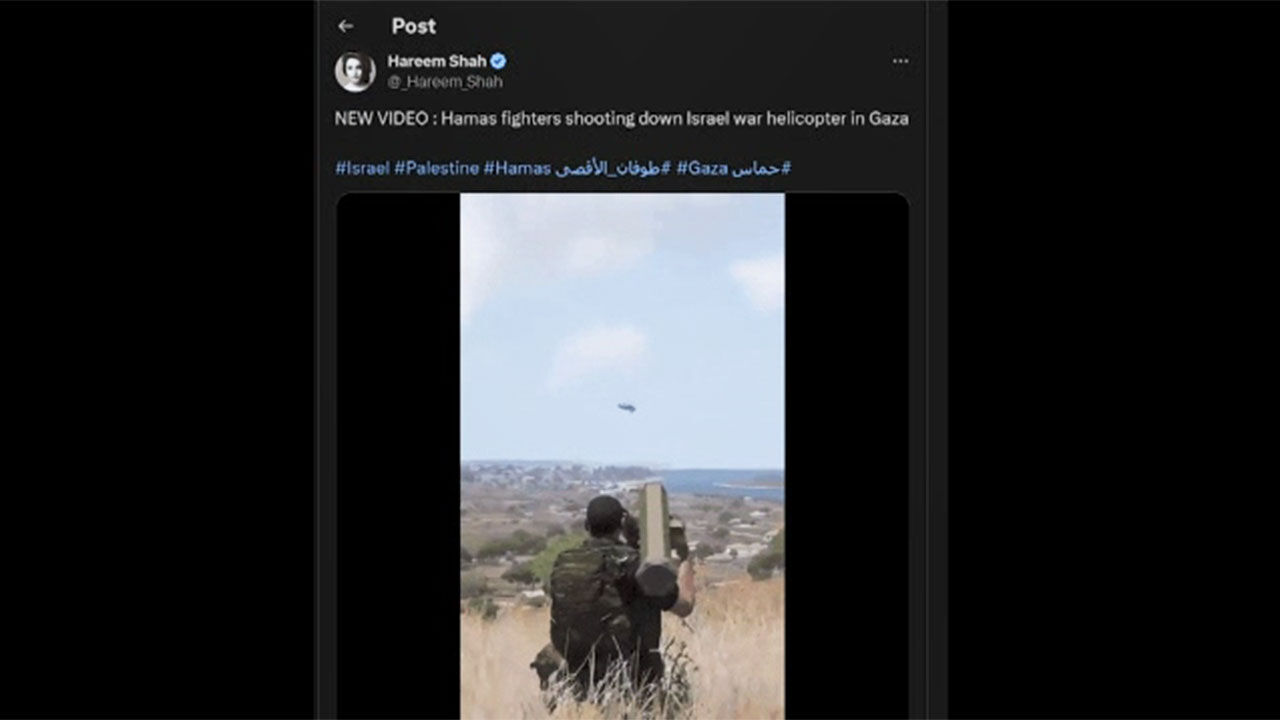Open the #Gaza hashtag

pyautogui.click(x=702, y=168)
